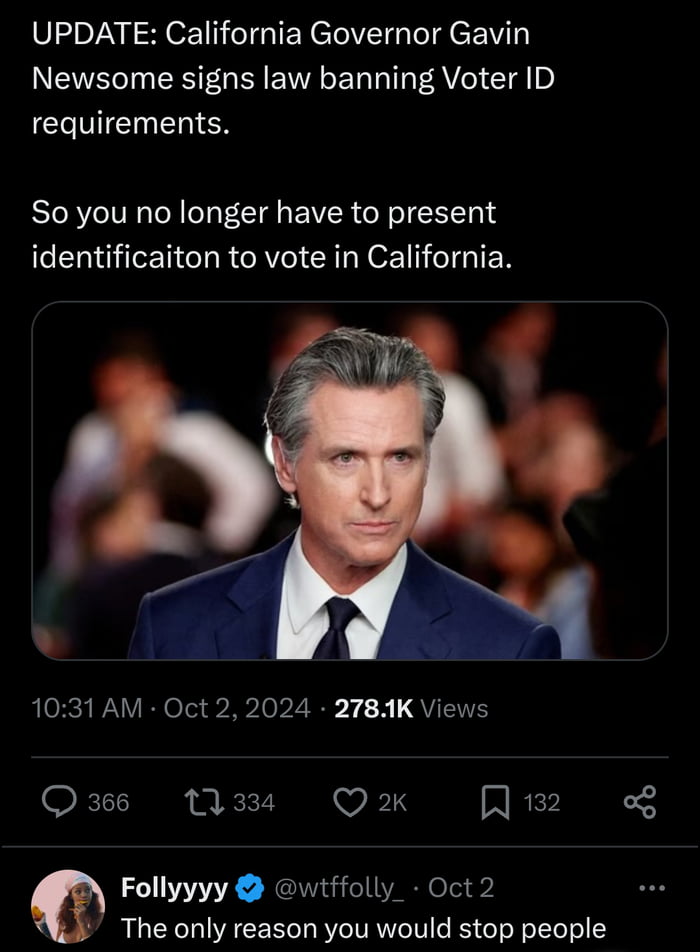Tap the reply speech bubble icon

tap(59, 802)
